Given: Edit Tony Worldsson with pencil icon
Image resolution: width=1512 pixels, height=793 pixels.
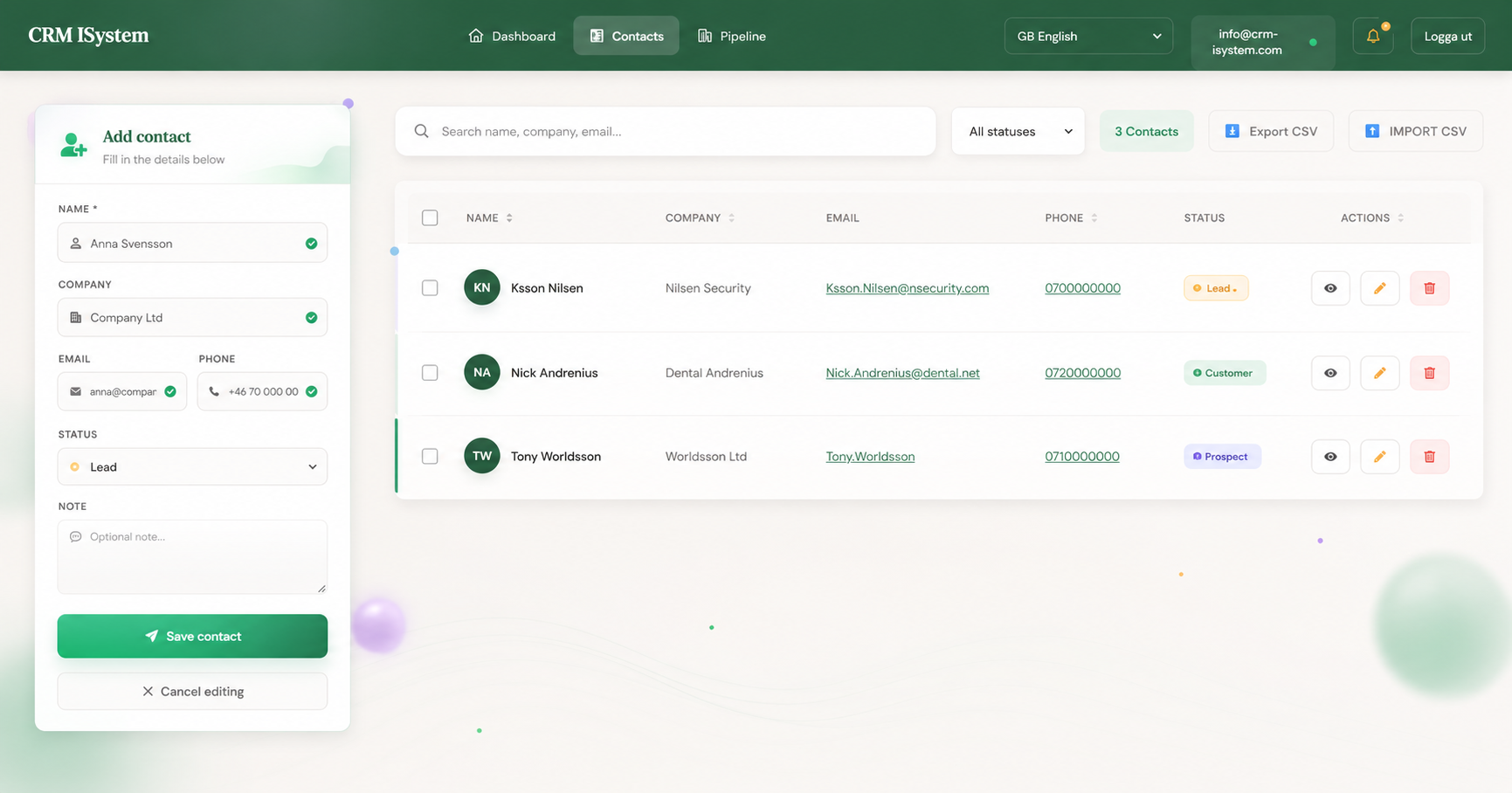Looking at the screenshot, I should pos(1380,457).
